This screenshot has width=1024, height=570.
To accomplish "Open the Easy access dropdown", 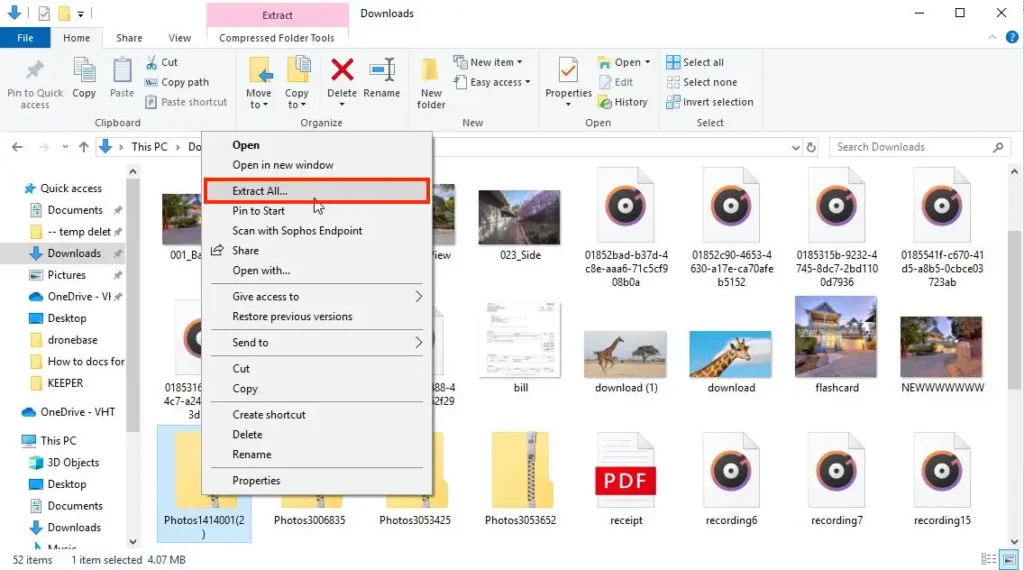I will pos(492,82).
